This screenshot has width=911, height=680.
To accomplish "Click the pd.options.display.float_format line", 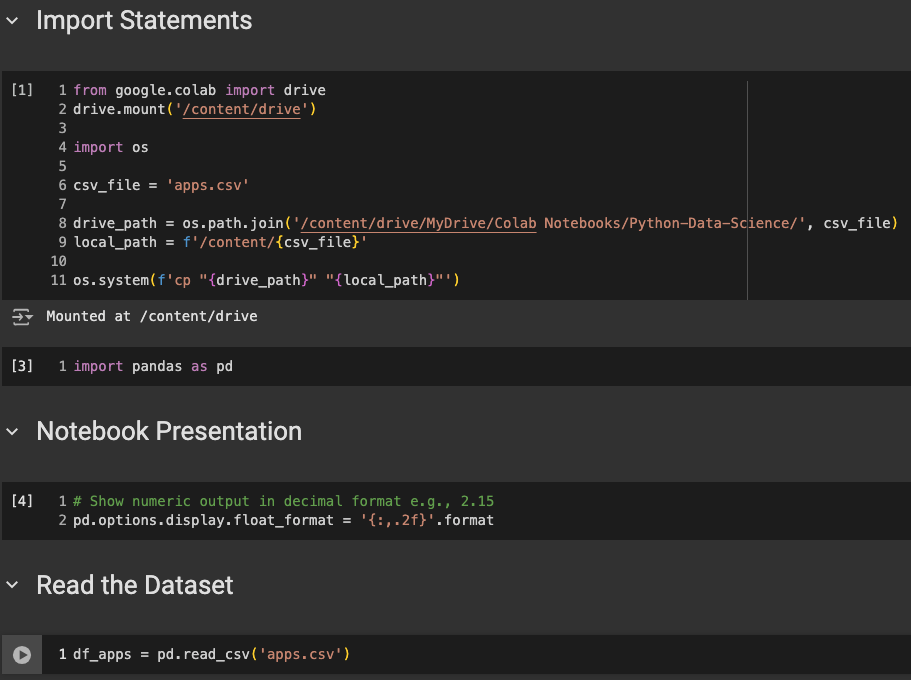I will pyautogui.click(x=283, y=520).
